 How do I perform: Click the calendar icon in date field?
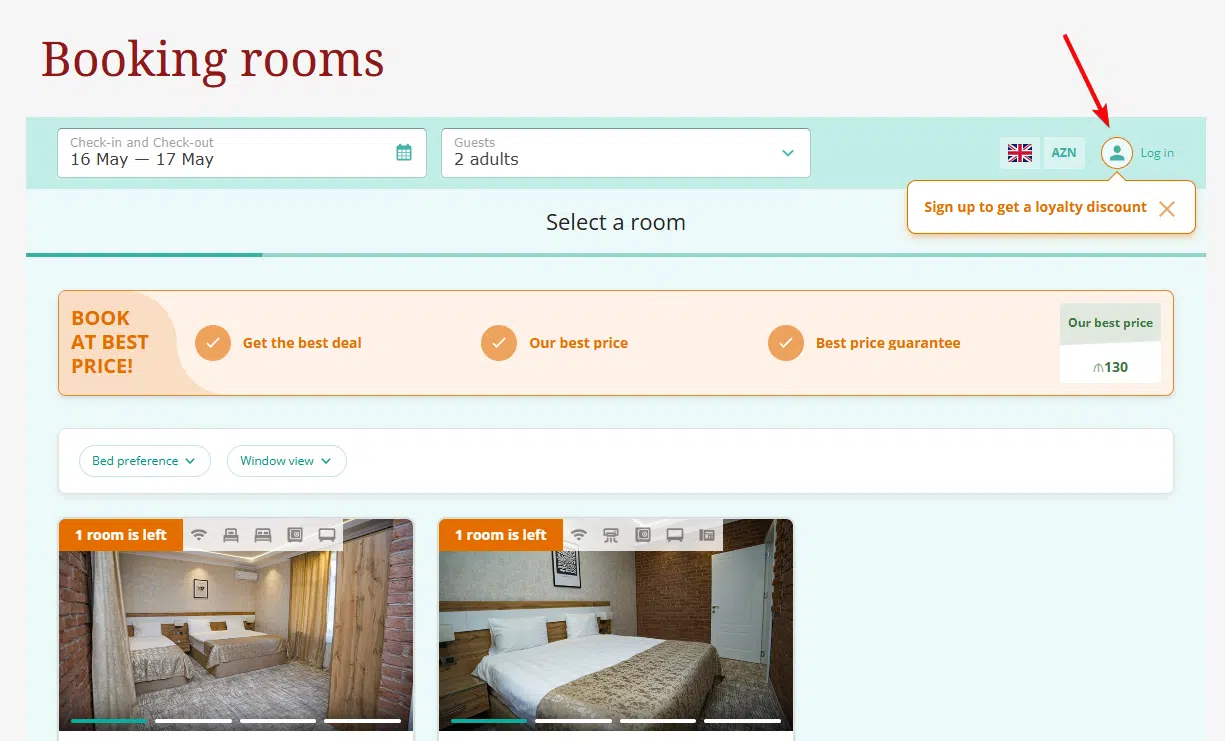pos(404,153)
